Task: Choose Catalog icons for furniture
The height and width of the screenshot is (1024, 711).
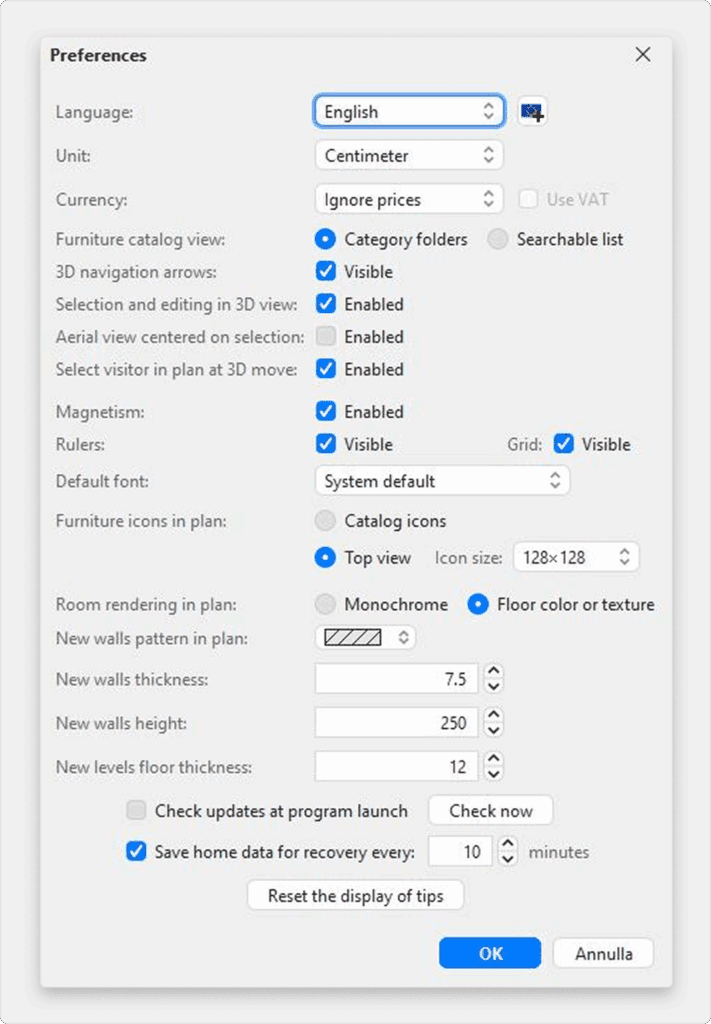Action: pyautogui.click(x=326, y=521)
